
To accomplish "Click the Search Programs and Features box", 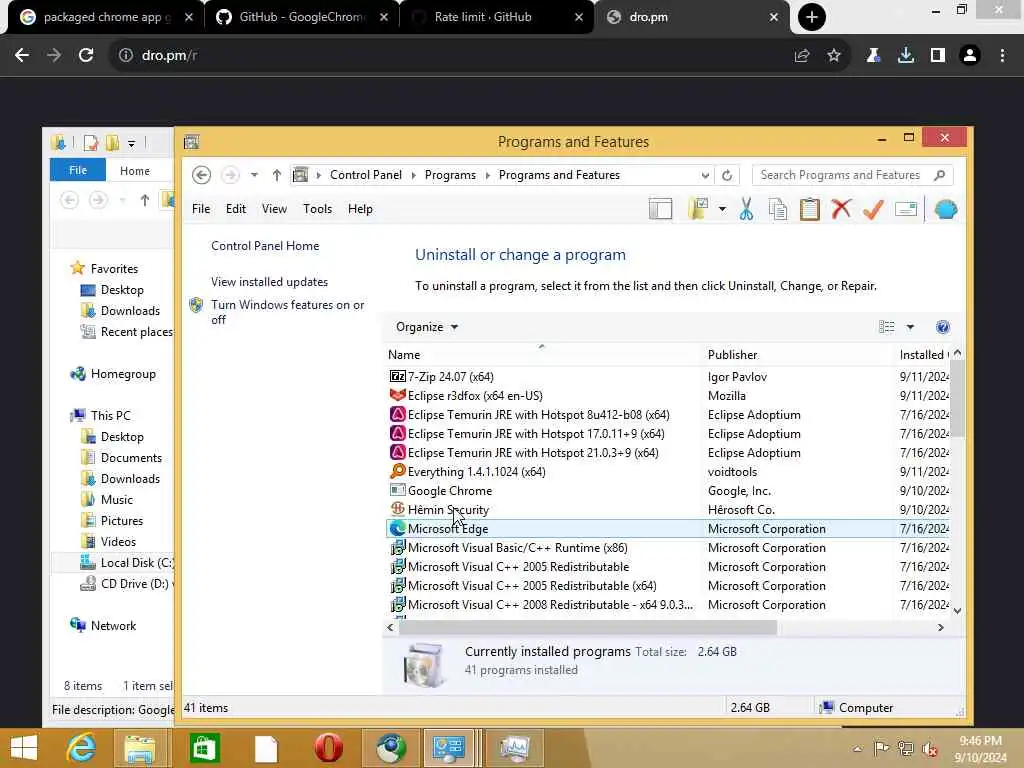I will 852,175.
